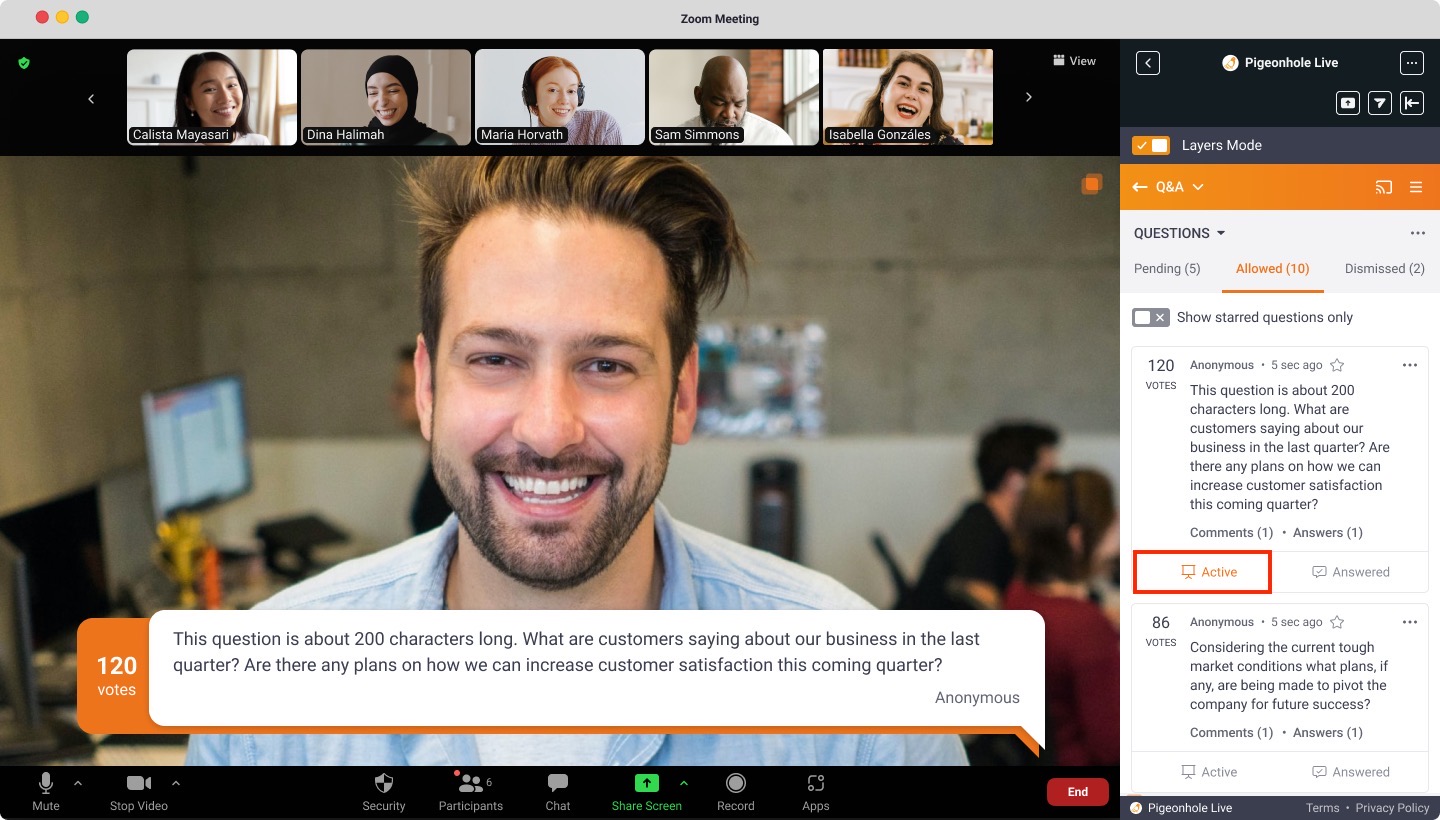The image size is (1440, 820).
Task: Open the Apps icon
Action: [x=816, y=783]
